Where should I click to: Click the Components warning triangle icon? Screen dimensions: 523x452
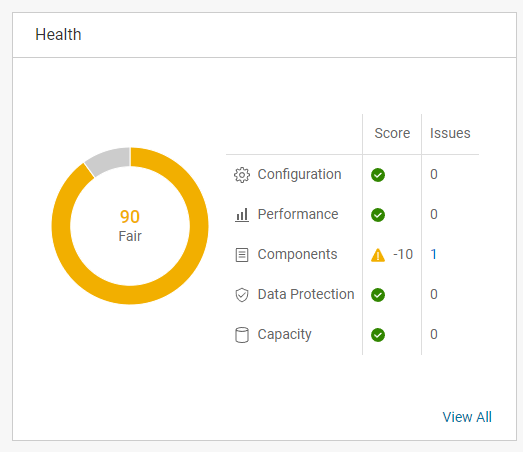pyautogui.click(x=378, y=255)
